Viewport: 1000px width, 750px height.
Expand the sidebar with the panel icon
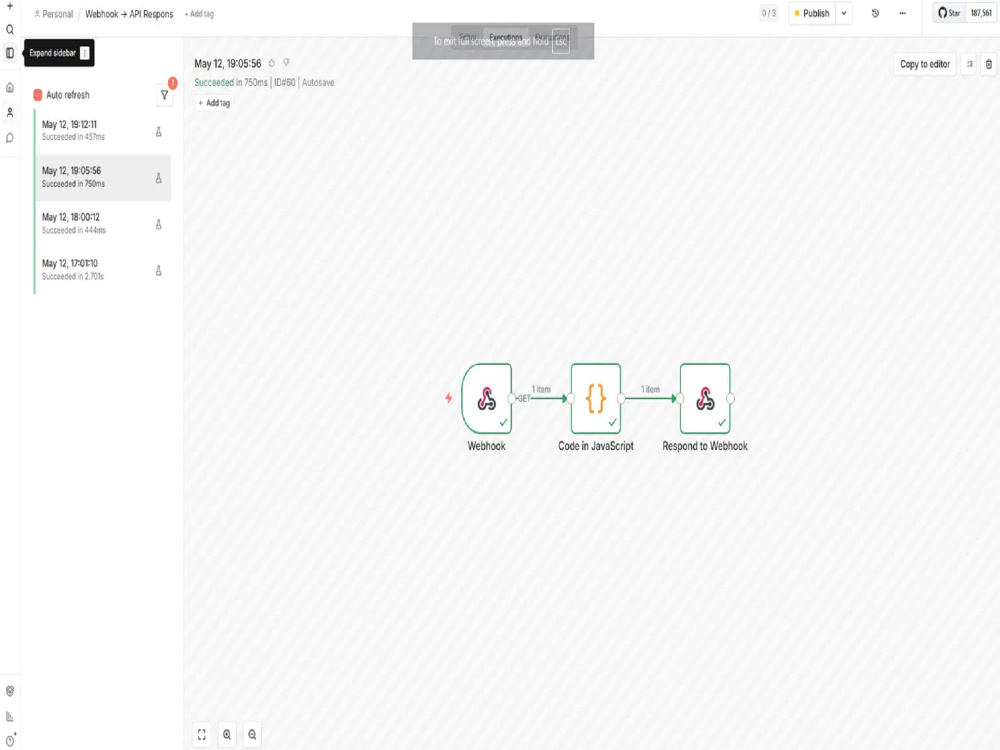click(10, 53)
